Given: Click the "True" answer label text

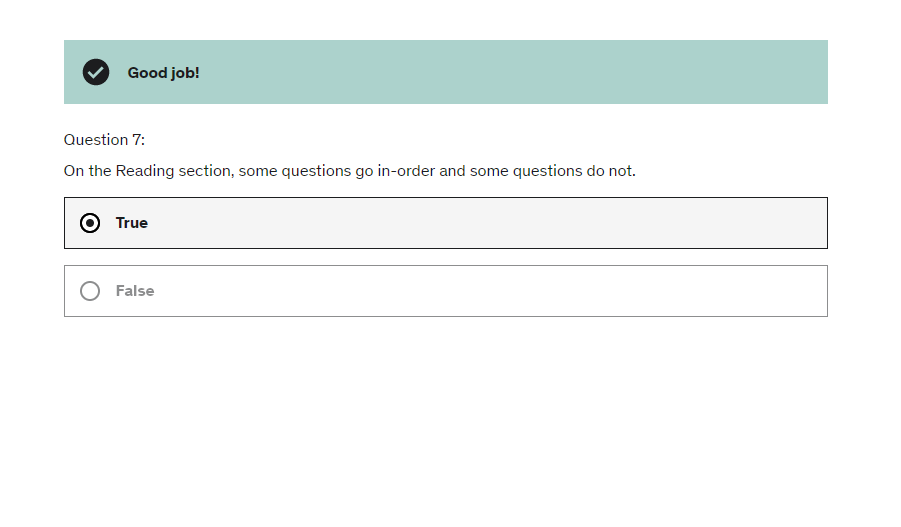Looking at the screenshot, I should [x=131, y=223].
